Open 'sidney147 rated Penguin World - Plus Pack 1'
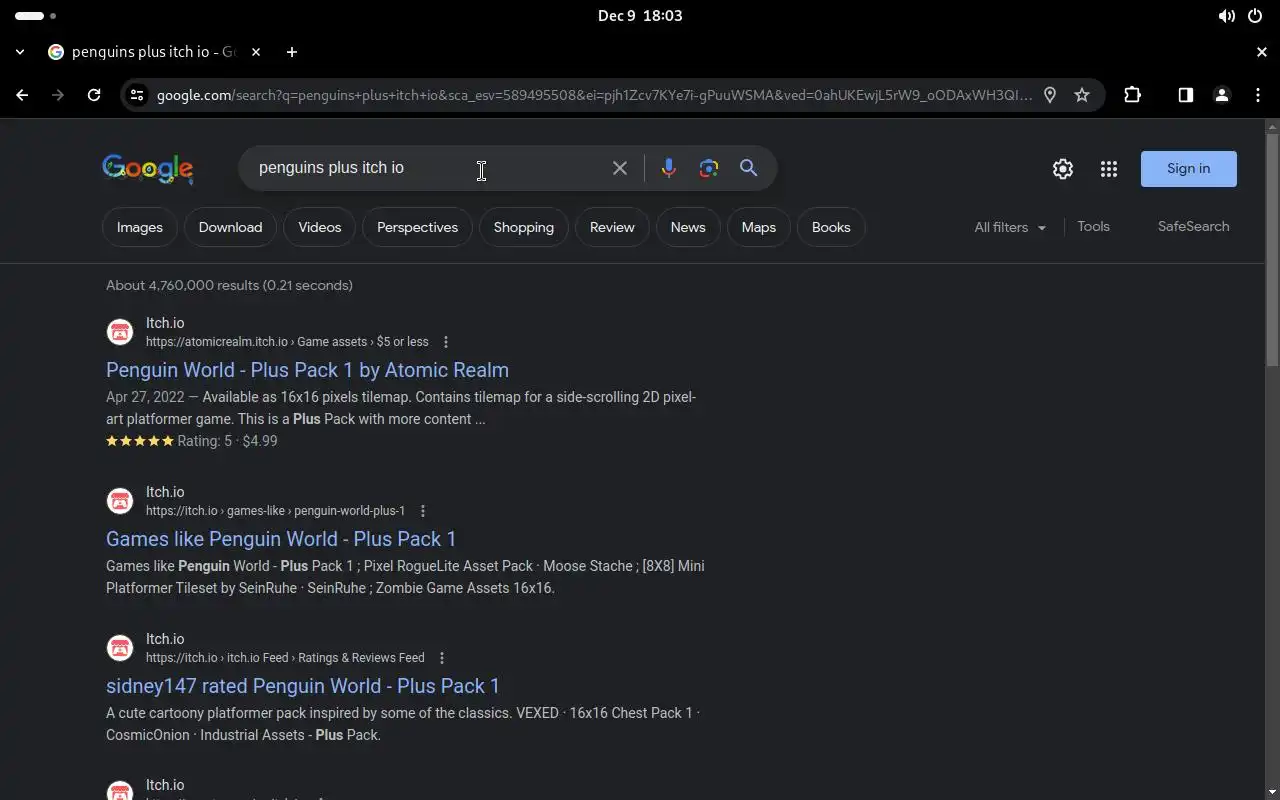 click(303, 686)
